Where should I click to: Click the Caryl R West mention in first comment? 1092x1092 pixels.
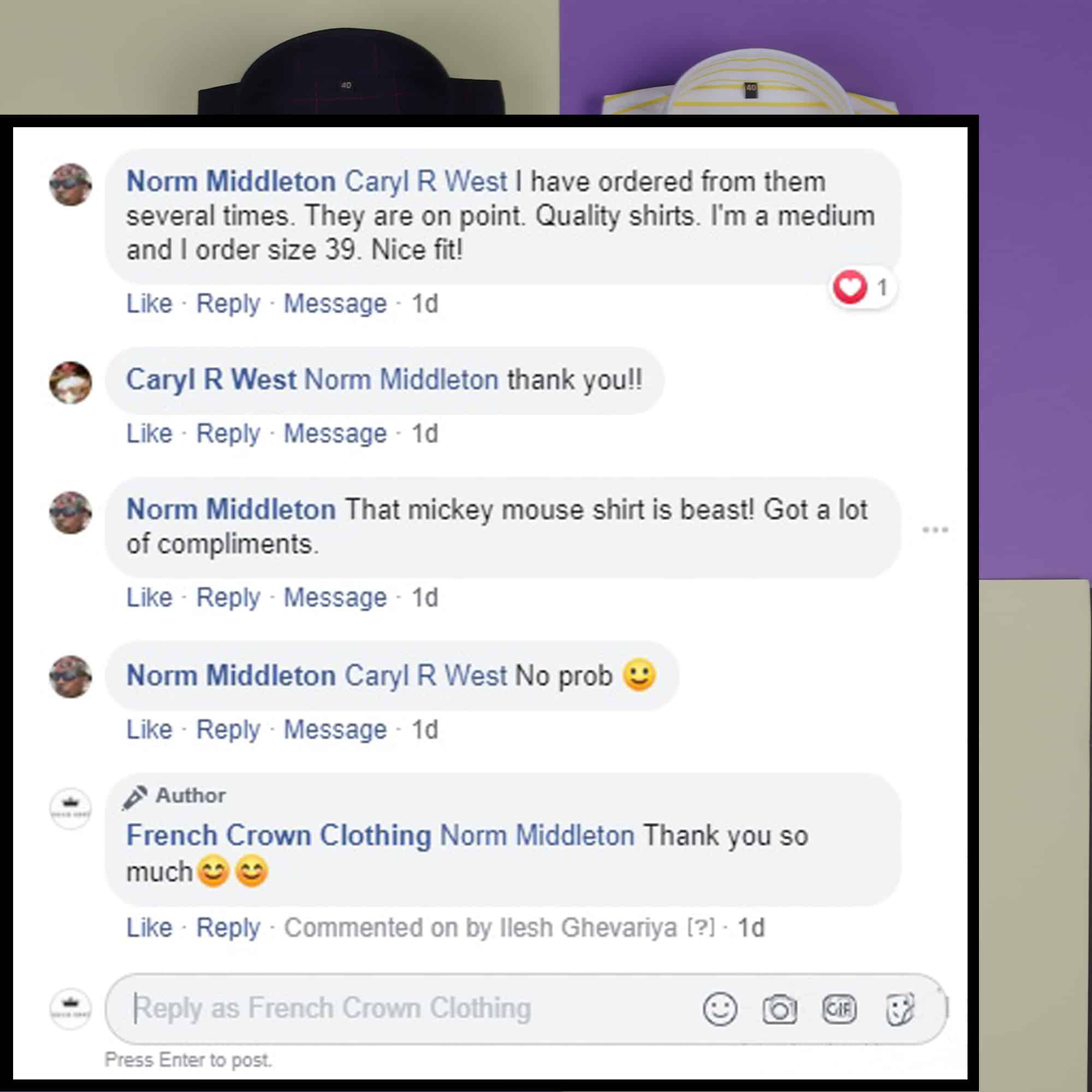click(426, 182)
